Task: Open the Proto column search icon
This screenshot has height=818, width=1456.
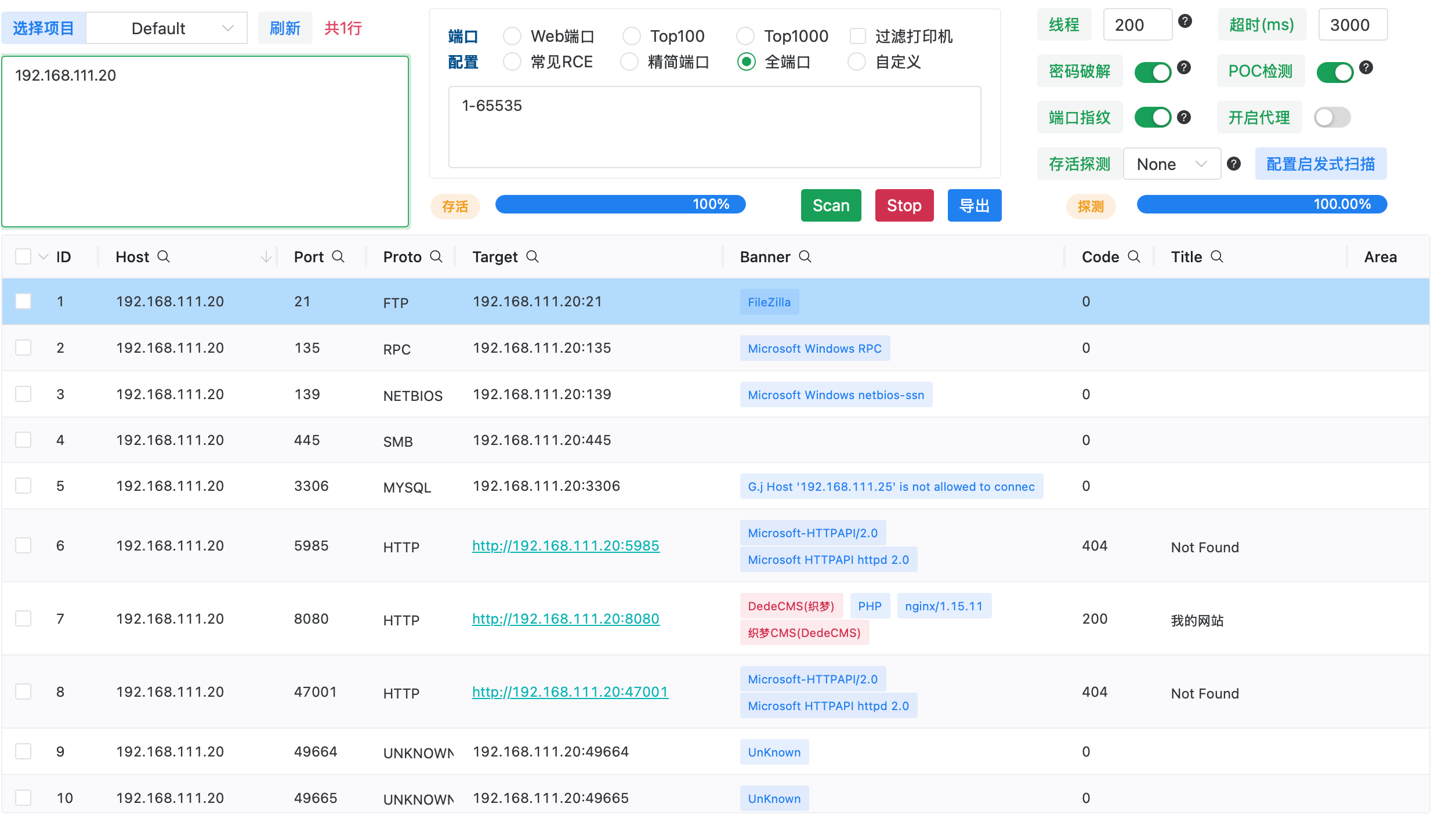Action: 436,256
